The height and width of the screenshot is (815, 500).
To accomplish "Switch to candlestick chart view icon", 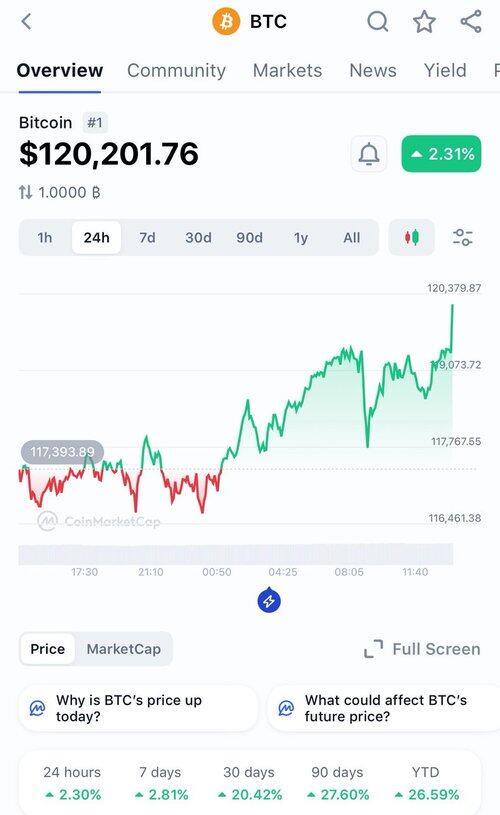I will [412, 238].
